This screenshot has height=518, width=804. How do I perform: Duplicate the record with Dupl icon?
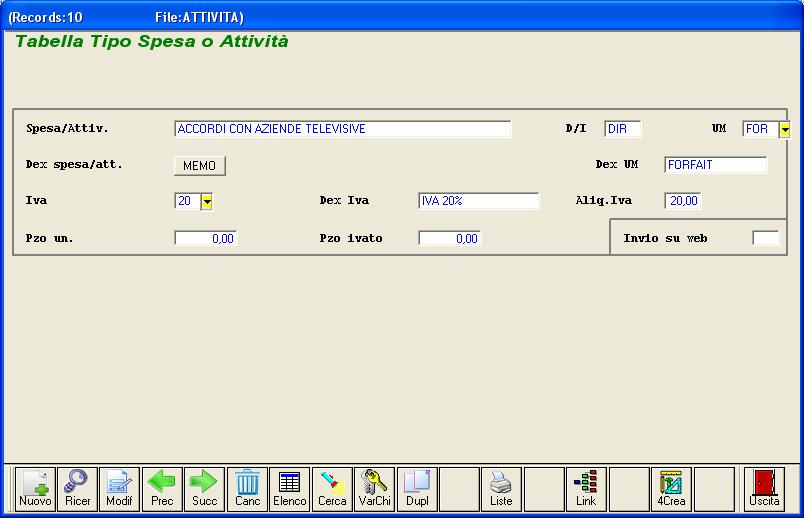click(x=417, y=489)
